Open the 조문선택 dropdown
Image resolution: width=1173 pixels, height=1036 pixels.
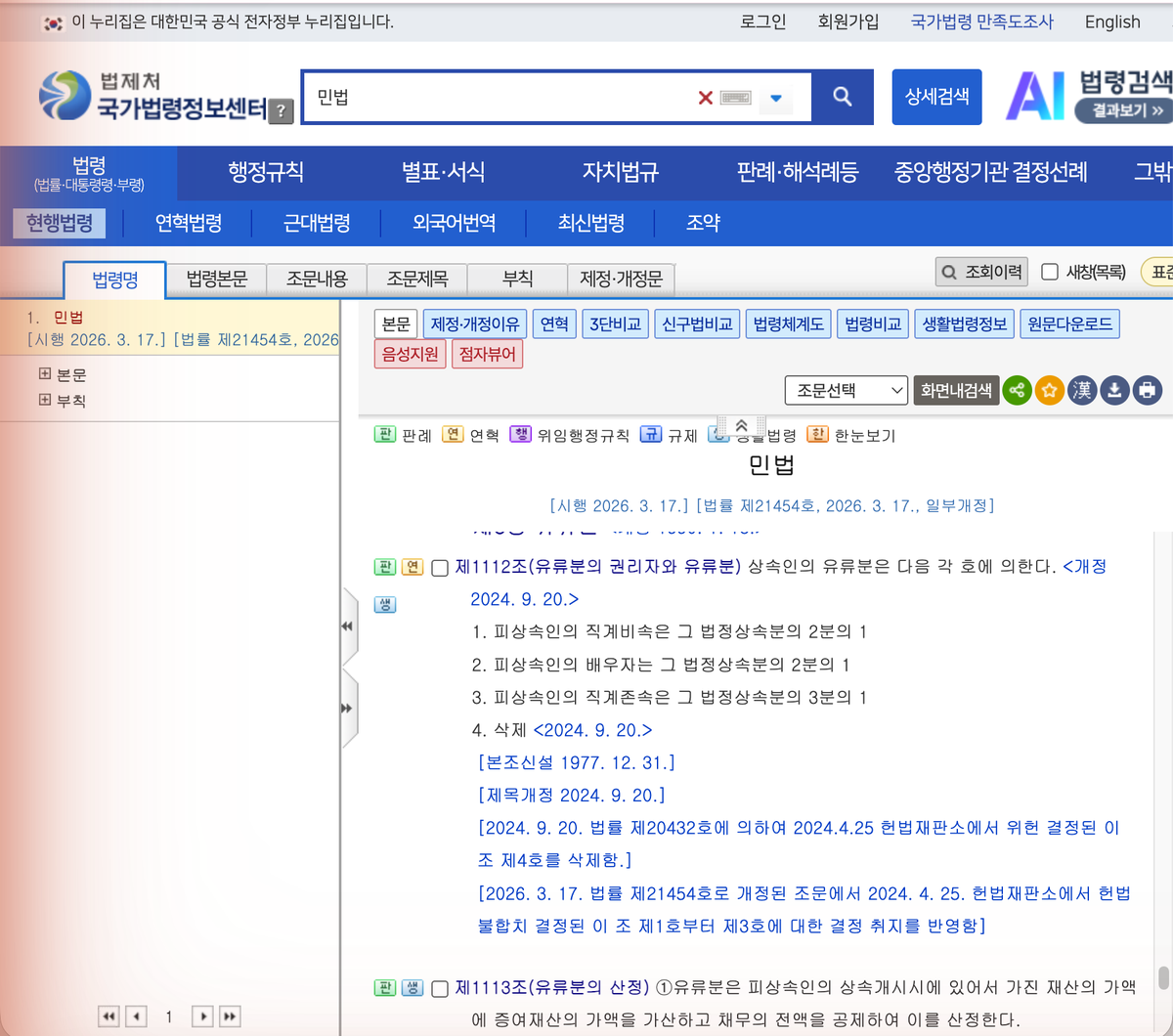click(x=847, y=391)
